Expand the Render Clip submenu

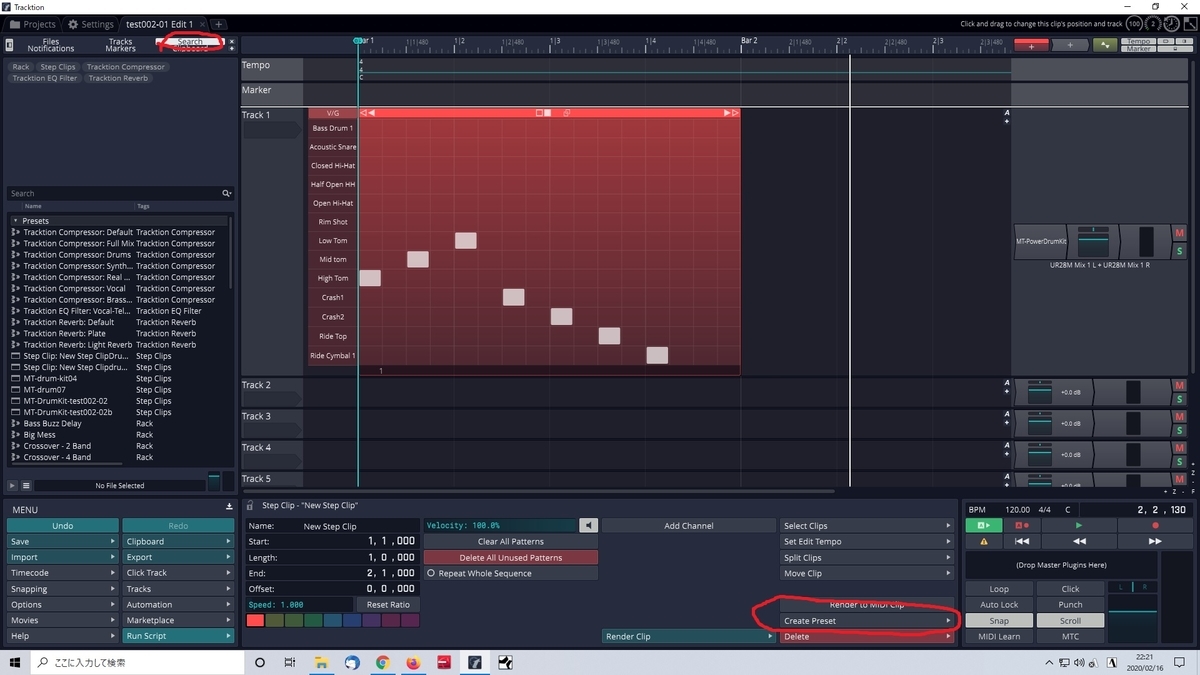(x=689, y=636)
